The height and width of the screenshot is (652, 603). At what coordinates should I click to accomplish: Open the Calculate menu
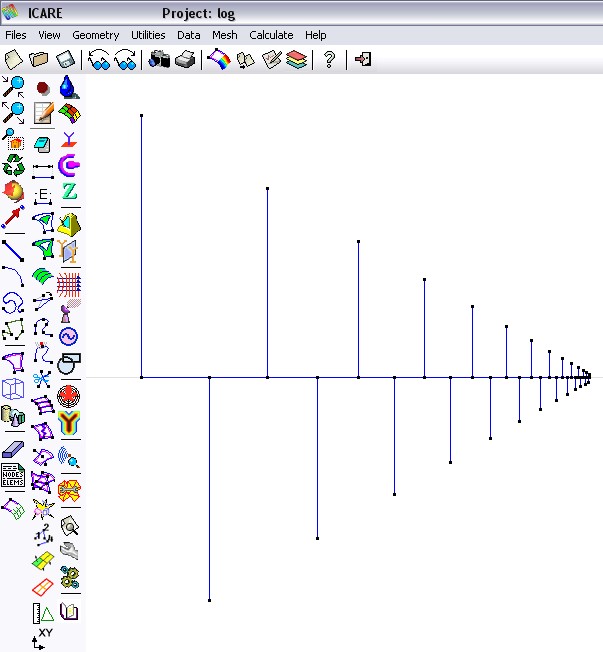pyautogui.click(x=271, y=35)
